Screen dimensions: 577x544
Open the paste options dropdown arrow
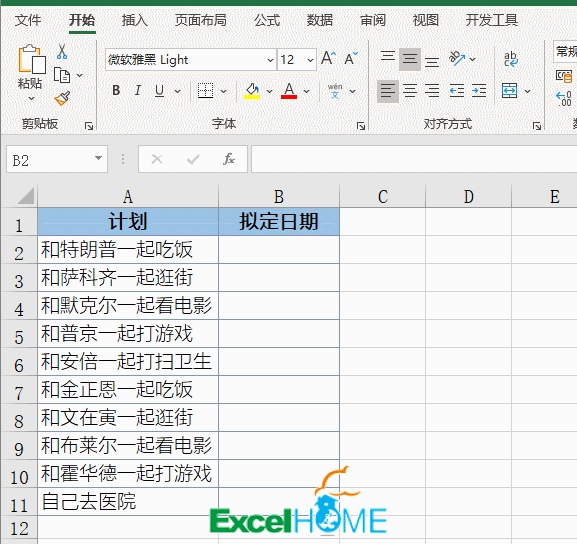tap(31, 99)
